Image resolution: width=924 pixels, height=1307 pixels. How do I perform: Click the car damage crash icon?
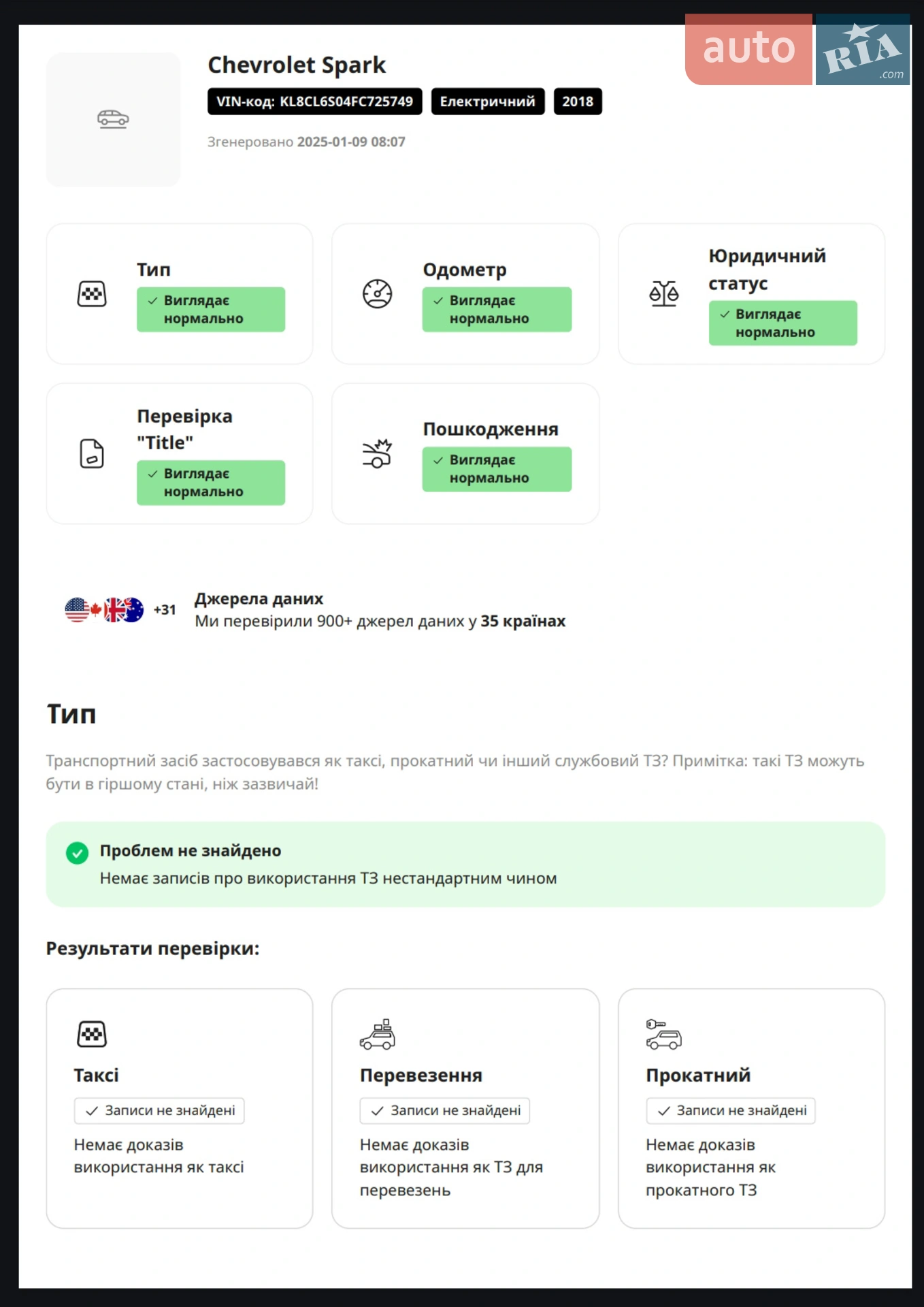[x=377, y=453]
